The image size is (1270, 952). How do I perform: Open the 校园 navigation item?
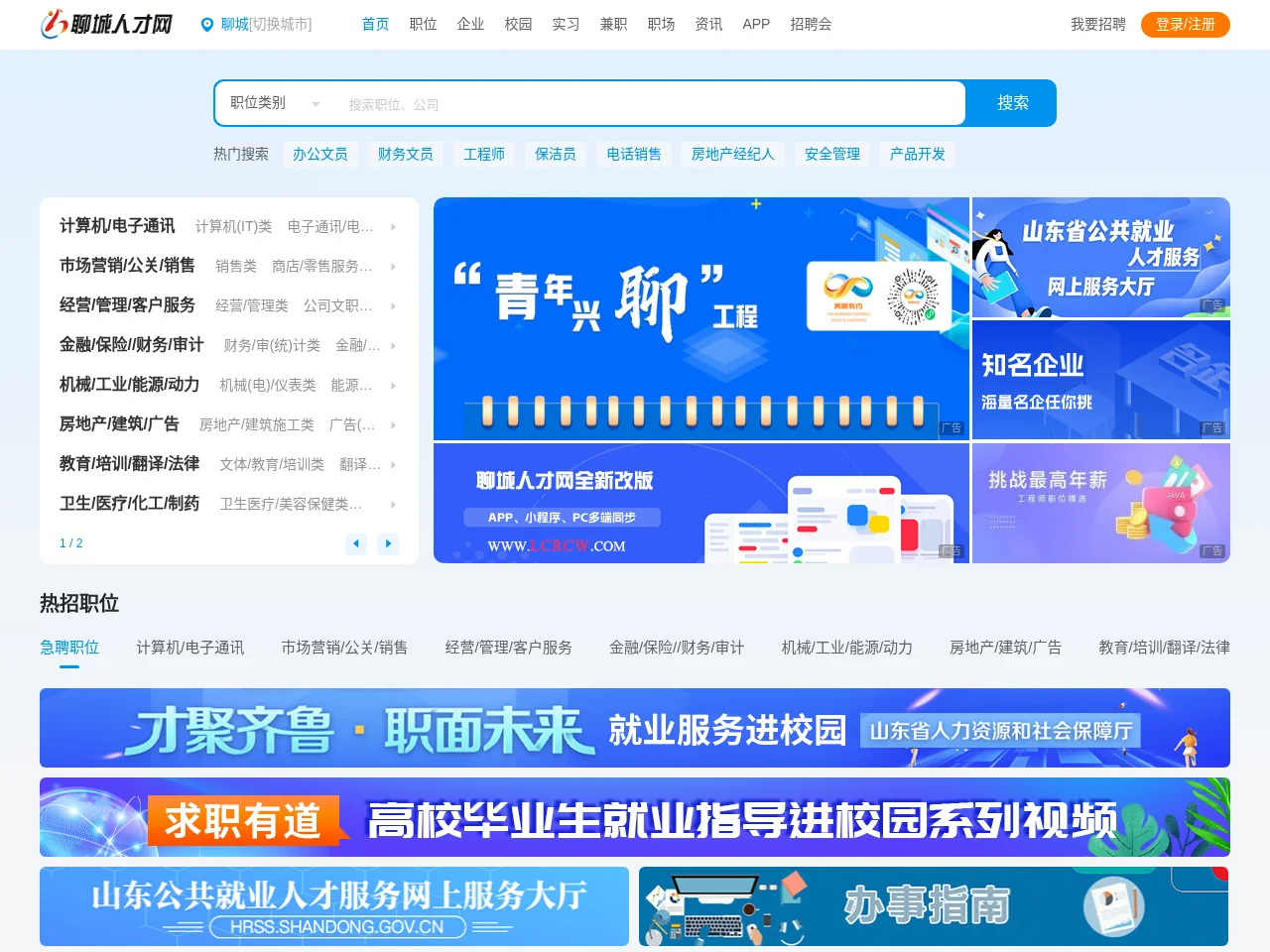point(518,24)
